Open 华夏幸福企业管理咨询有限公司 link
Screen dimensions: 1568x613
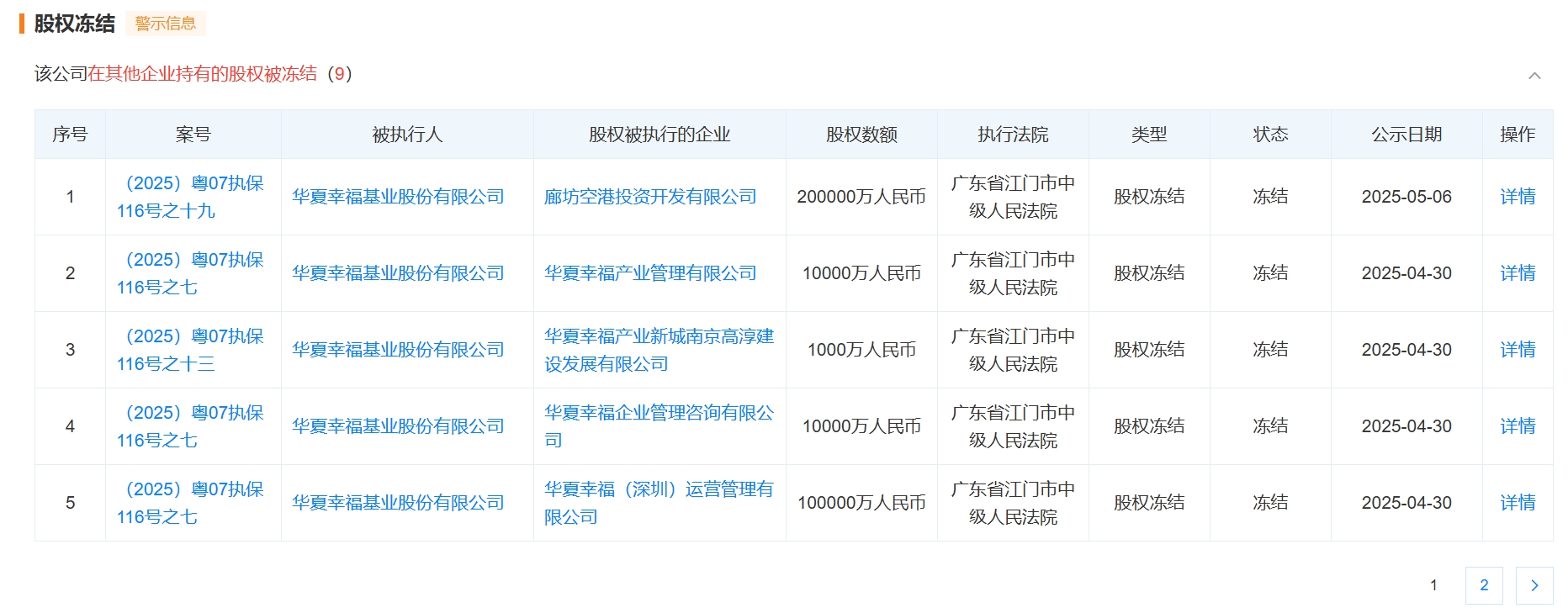pos(659,426)
